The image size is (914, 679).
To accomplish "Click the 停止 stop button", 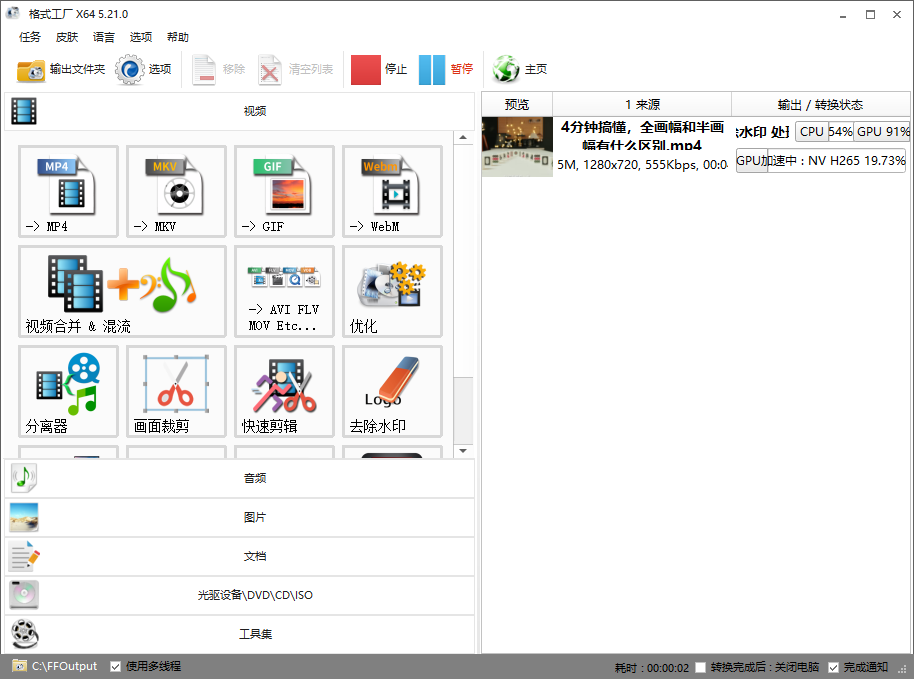I will (x=380, y=69).
